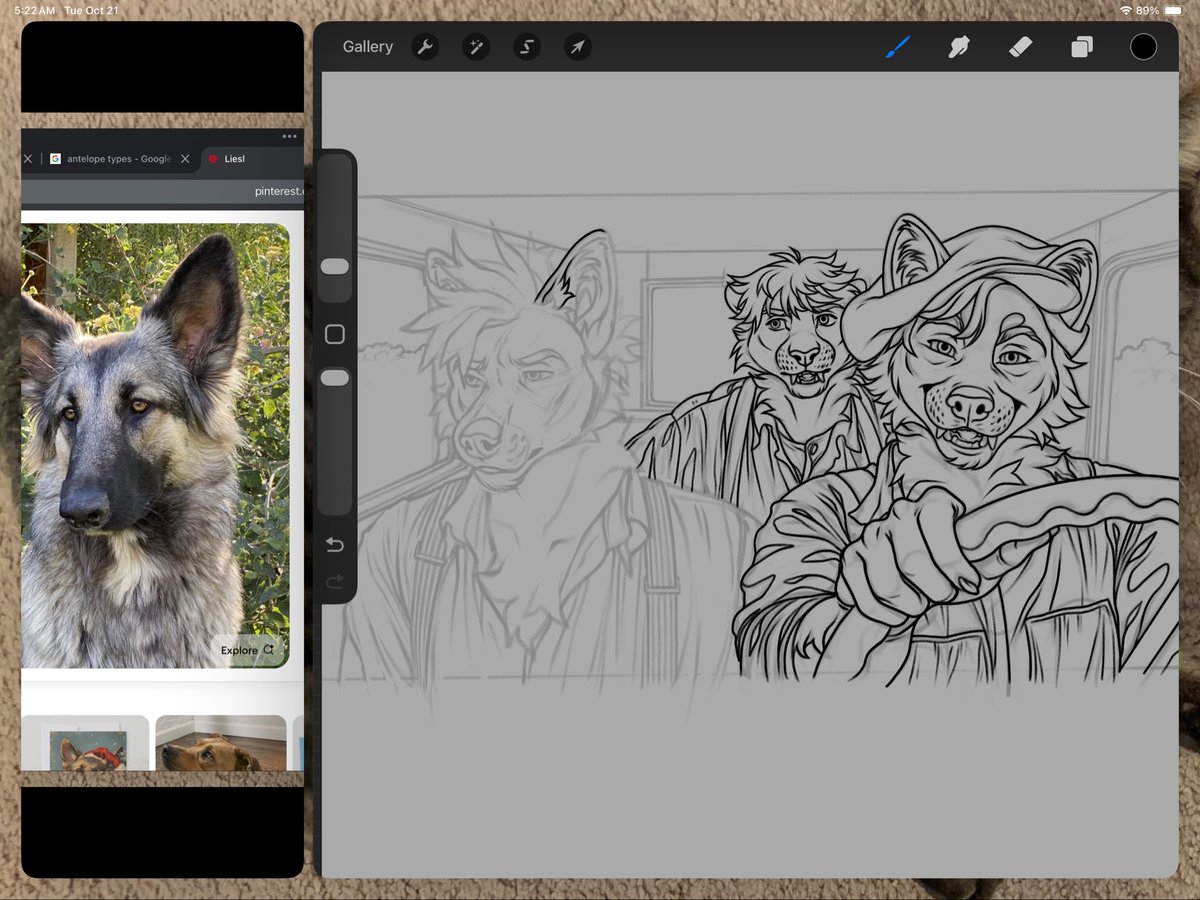Tap the Wi-Fi status icon
This screenshot has width=1200, height=900.
1126,10
